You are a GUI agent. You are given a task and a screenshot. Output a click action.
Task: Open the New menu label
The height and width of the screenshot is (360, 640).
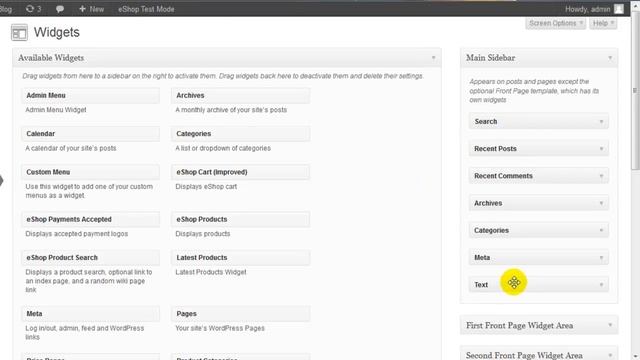(97, 9)
